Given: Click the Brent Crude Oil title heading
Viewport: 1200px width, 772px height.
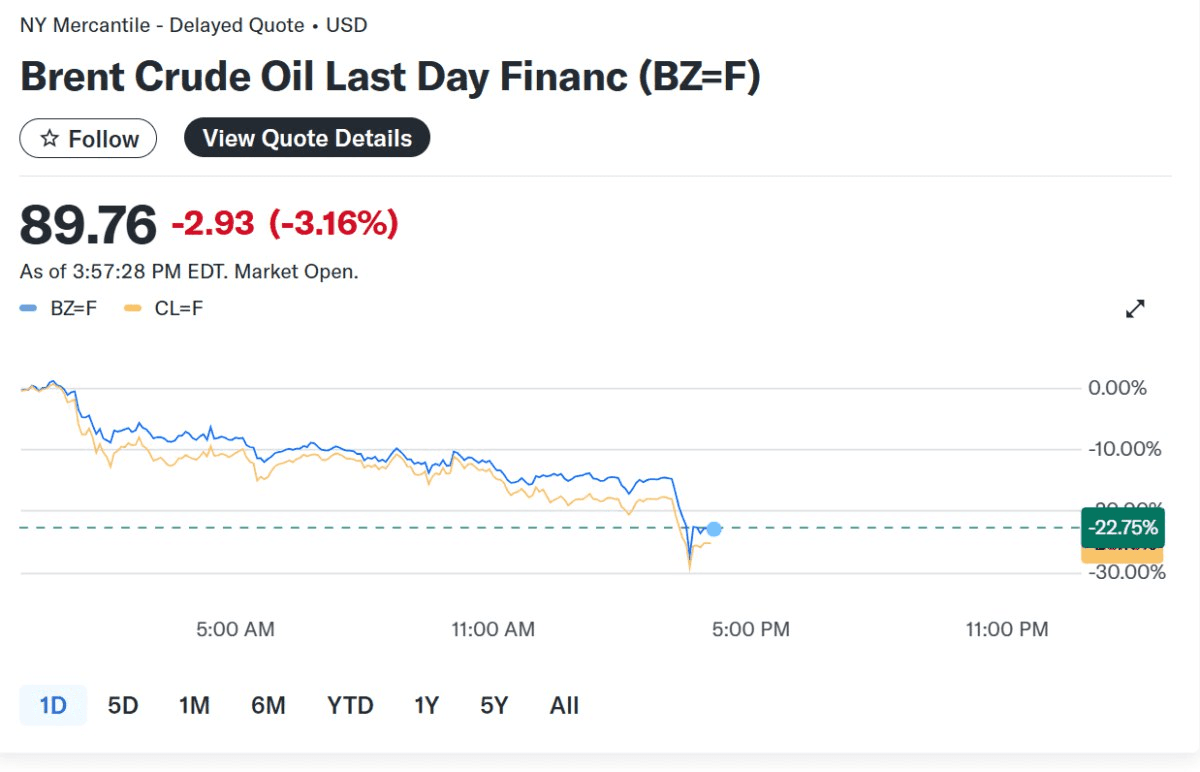Looking at the screenshot, I should 390,78.
